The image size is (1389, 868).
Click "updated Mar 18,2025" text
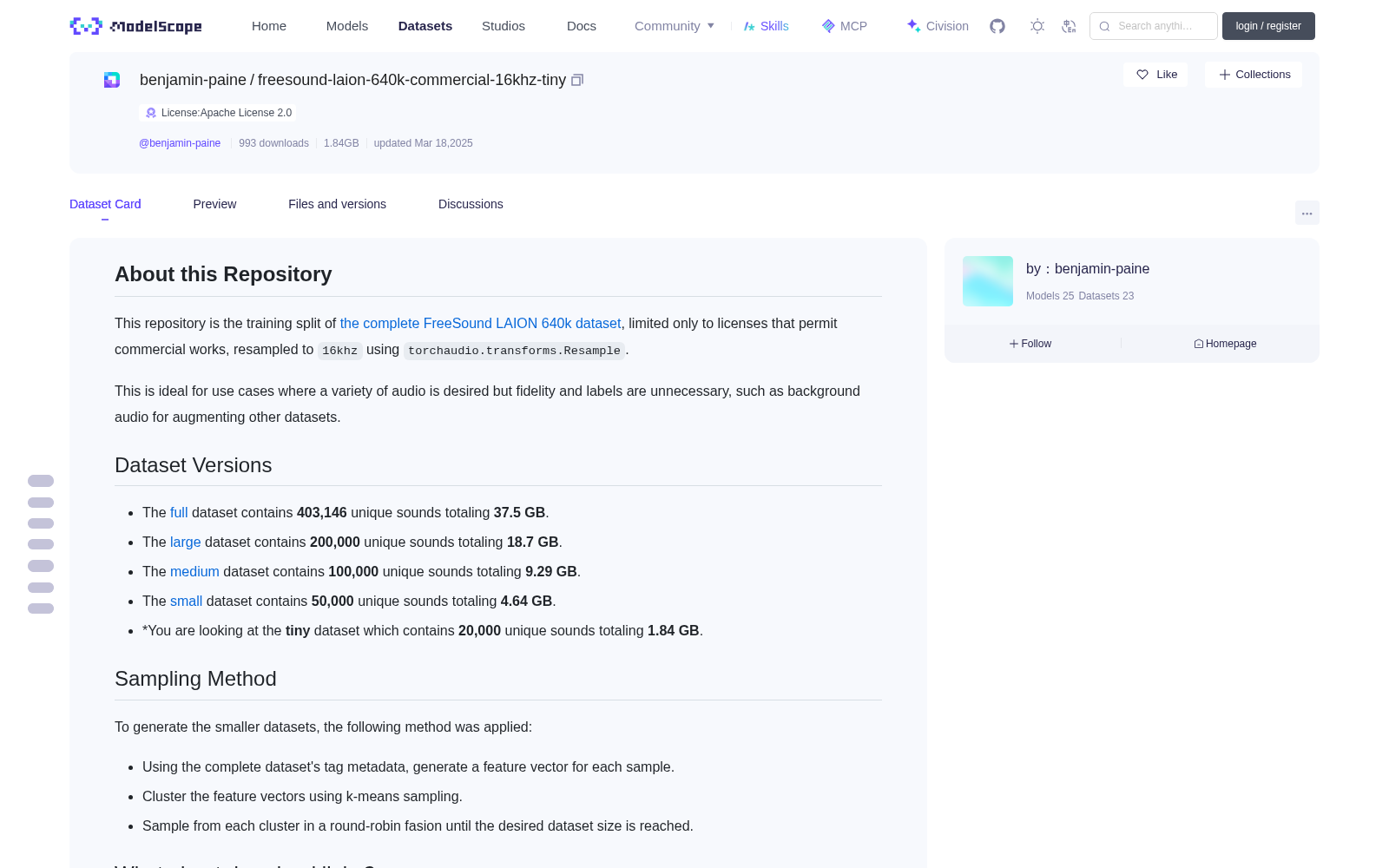[x=423, y=143]
